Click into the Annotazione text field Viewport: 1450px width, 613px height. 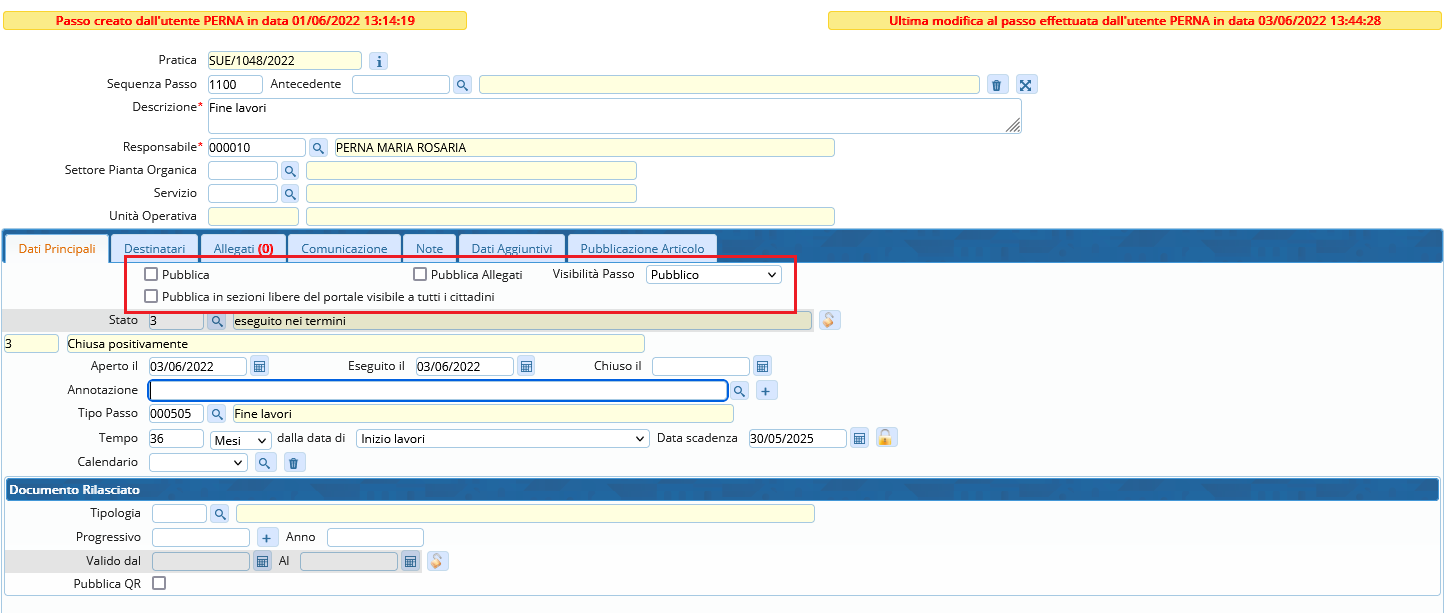click(x=437, y=390)
